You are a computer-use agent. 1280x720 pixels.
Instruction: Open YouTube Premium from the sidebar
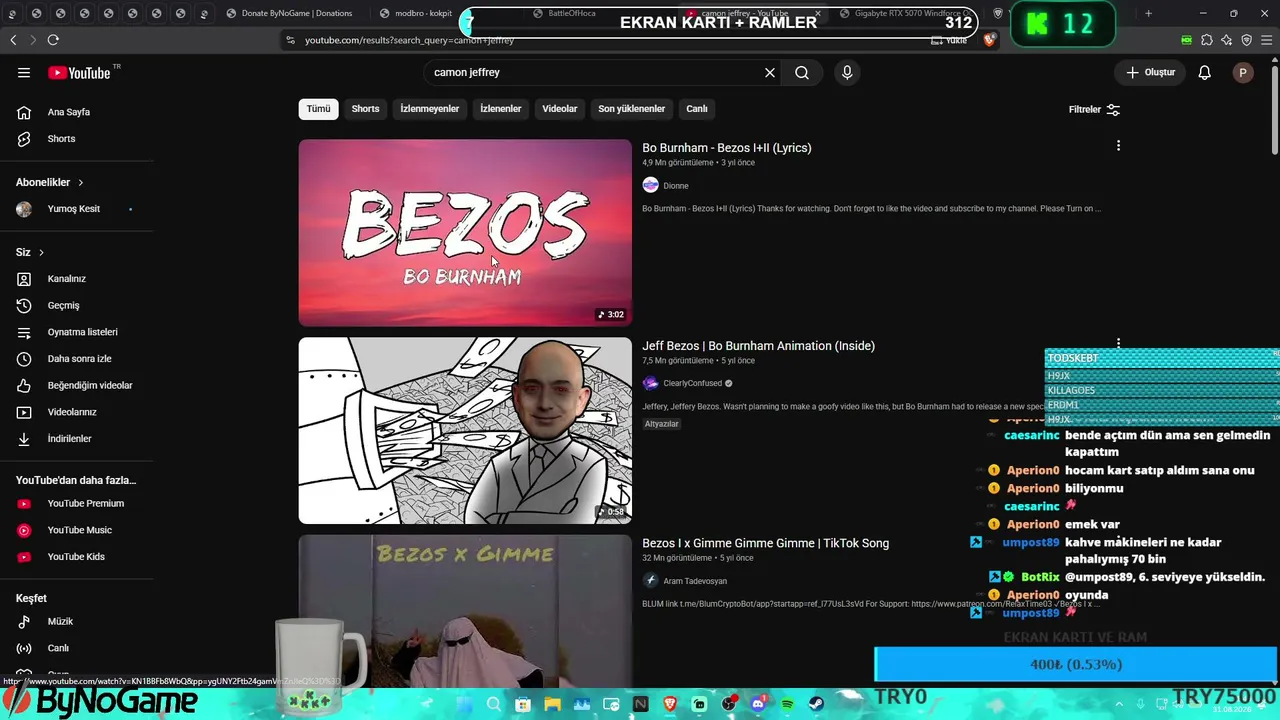coord(85,504)
